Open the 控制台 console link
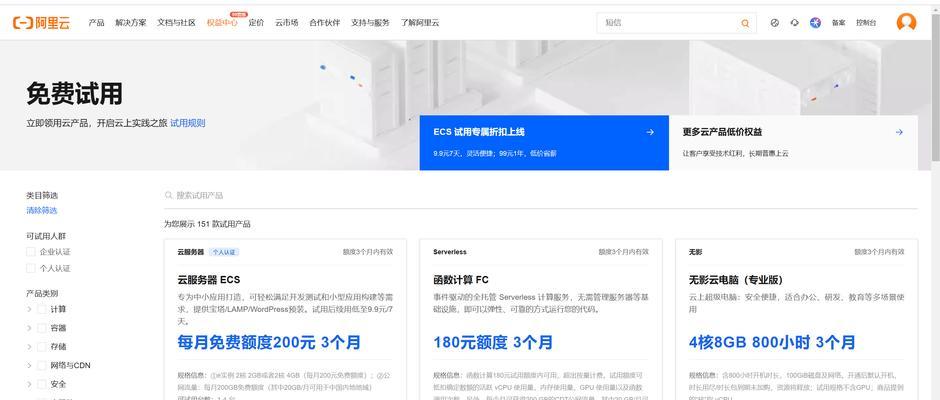 [x=866, y=23]
